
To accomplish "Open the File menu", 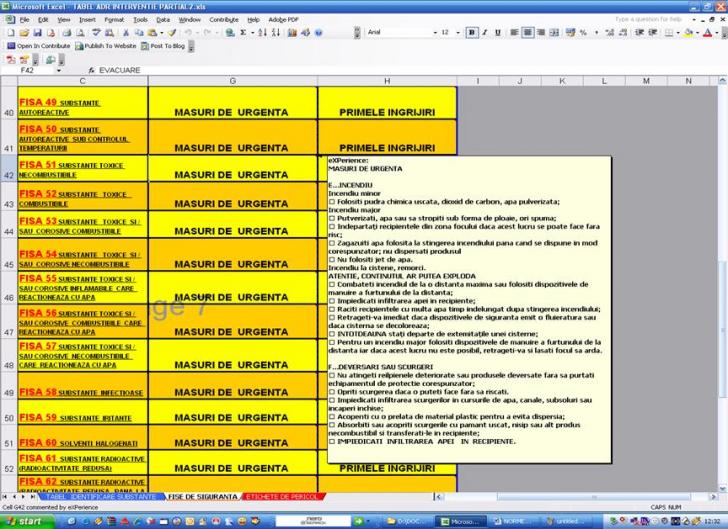I will click(x=24, y=20).
